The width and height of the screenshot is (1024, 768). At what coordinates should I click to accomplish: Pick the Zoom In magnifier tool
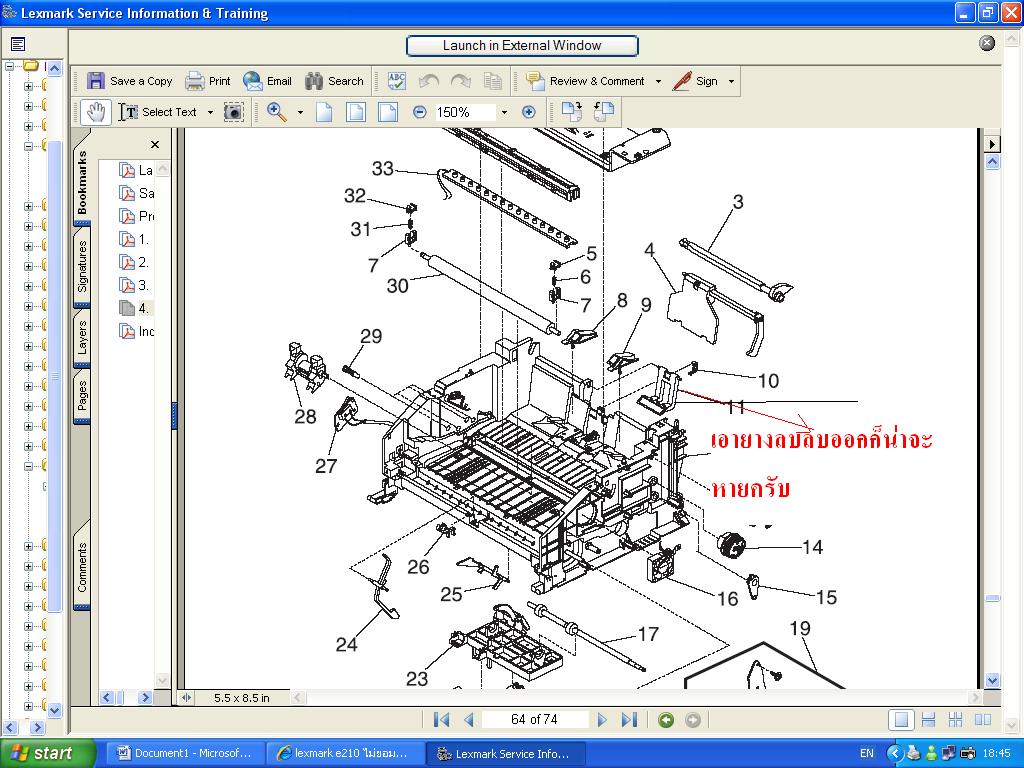(x=277, y=112)
